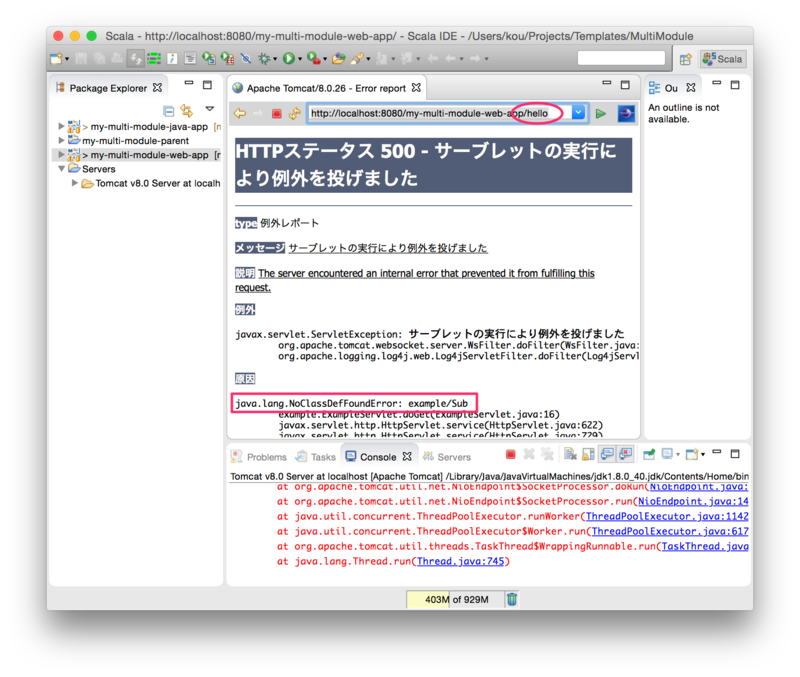Click the Open Perspective icon
This screenshot has width=800, height=677.
click(685, 59)
